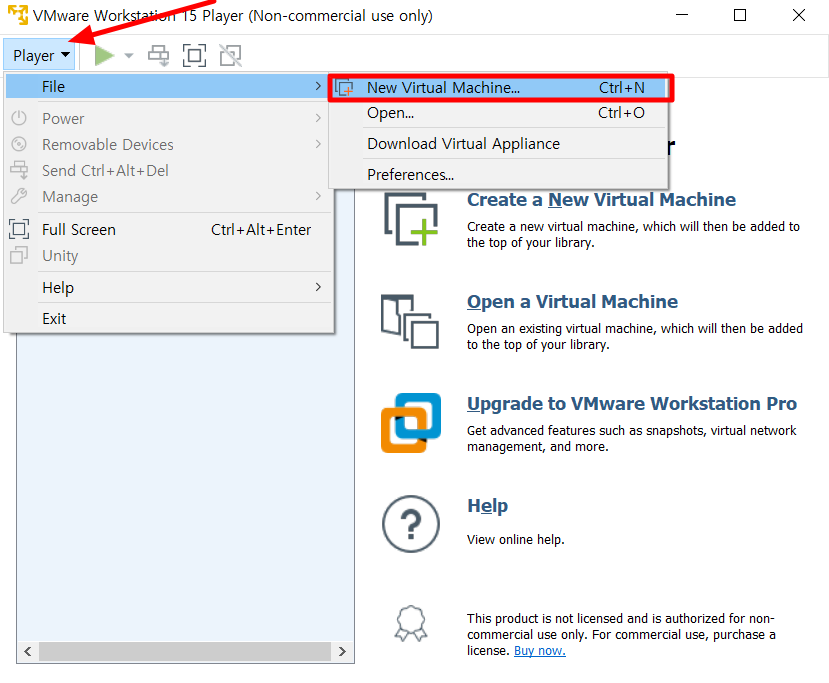Screen dimensions: 829x683
Task: Click 'View online help.' text
Action: click(x=515, y=540)
